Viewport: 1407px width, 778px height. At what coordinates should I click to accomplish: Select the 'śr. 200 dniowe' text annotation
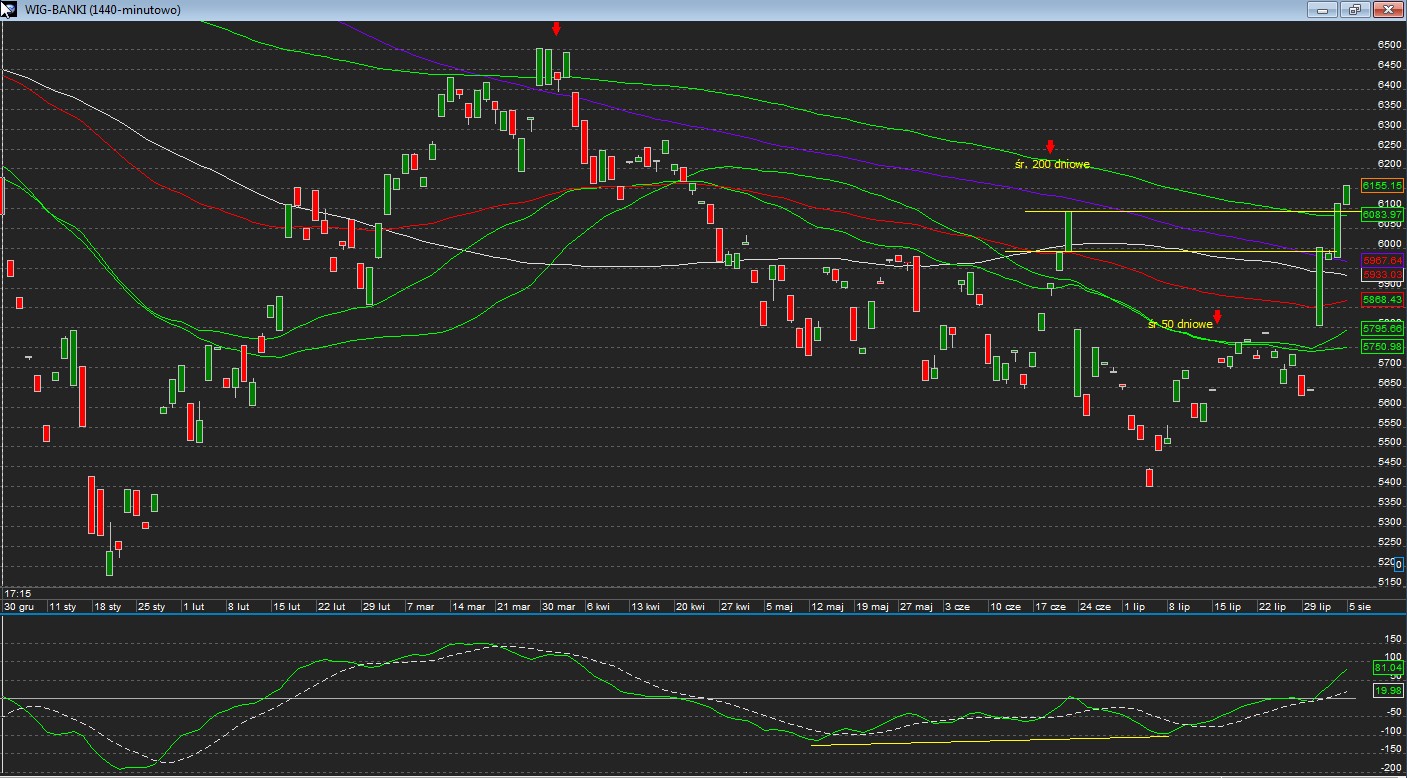tap(1052, 164)
